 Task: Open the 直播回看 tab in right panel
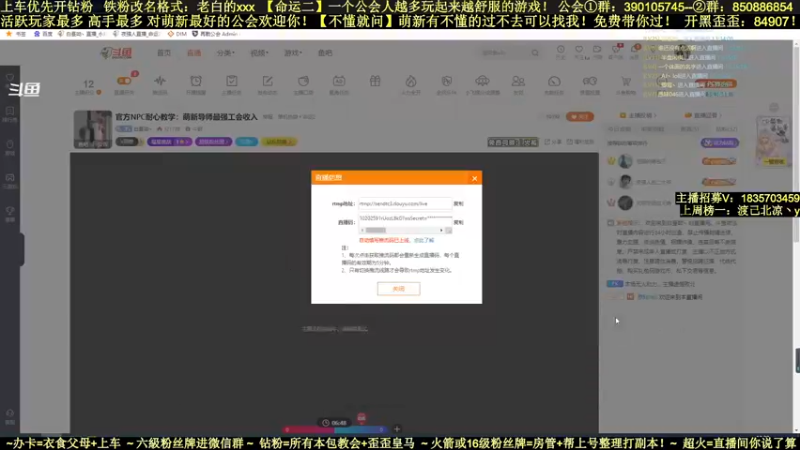pyautogui.click(x=704, y=116)
